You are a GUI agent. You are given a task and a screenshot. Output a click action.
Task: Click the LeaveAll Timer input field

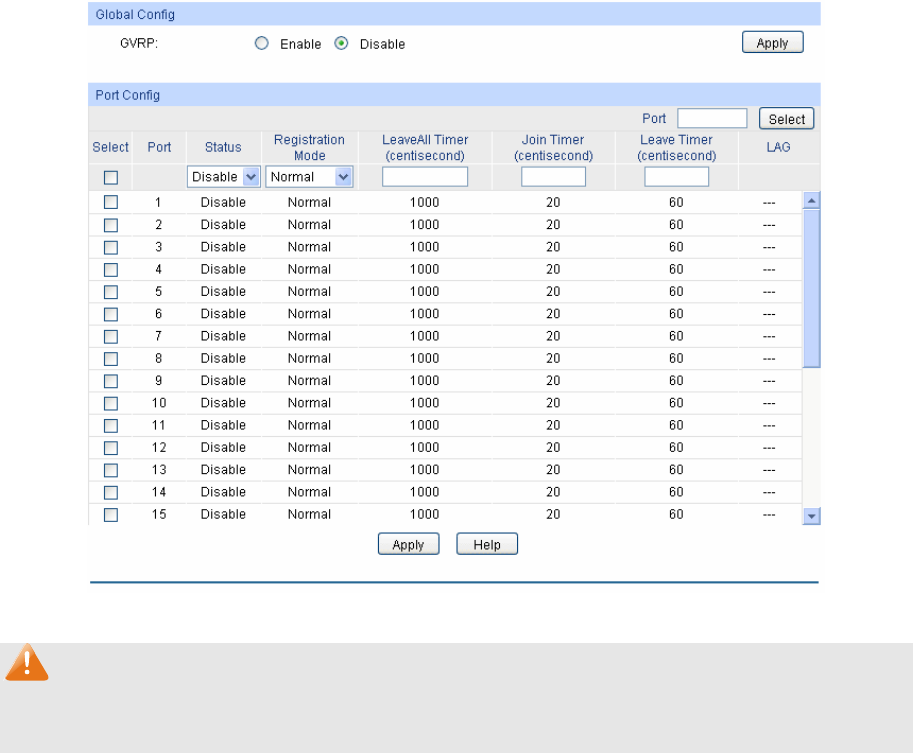(424, 176)
